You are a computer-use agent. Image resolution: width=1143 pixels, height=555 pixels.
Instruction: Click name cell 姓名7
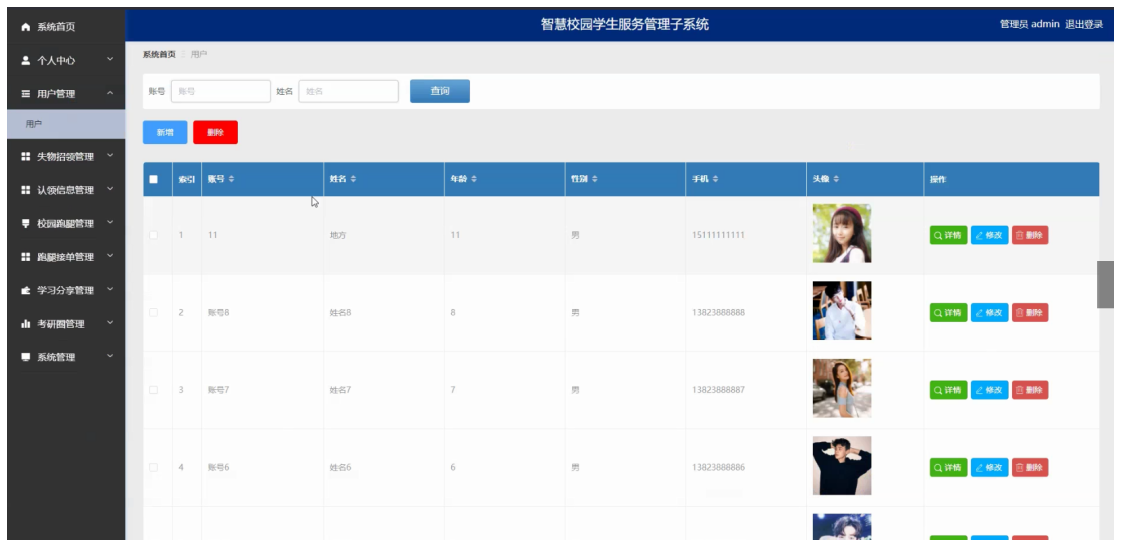[340, 390]
